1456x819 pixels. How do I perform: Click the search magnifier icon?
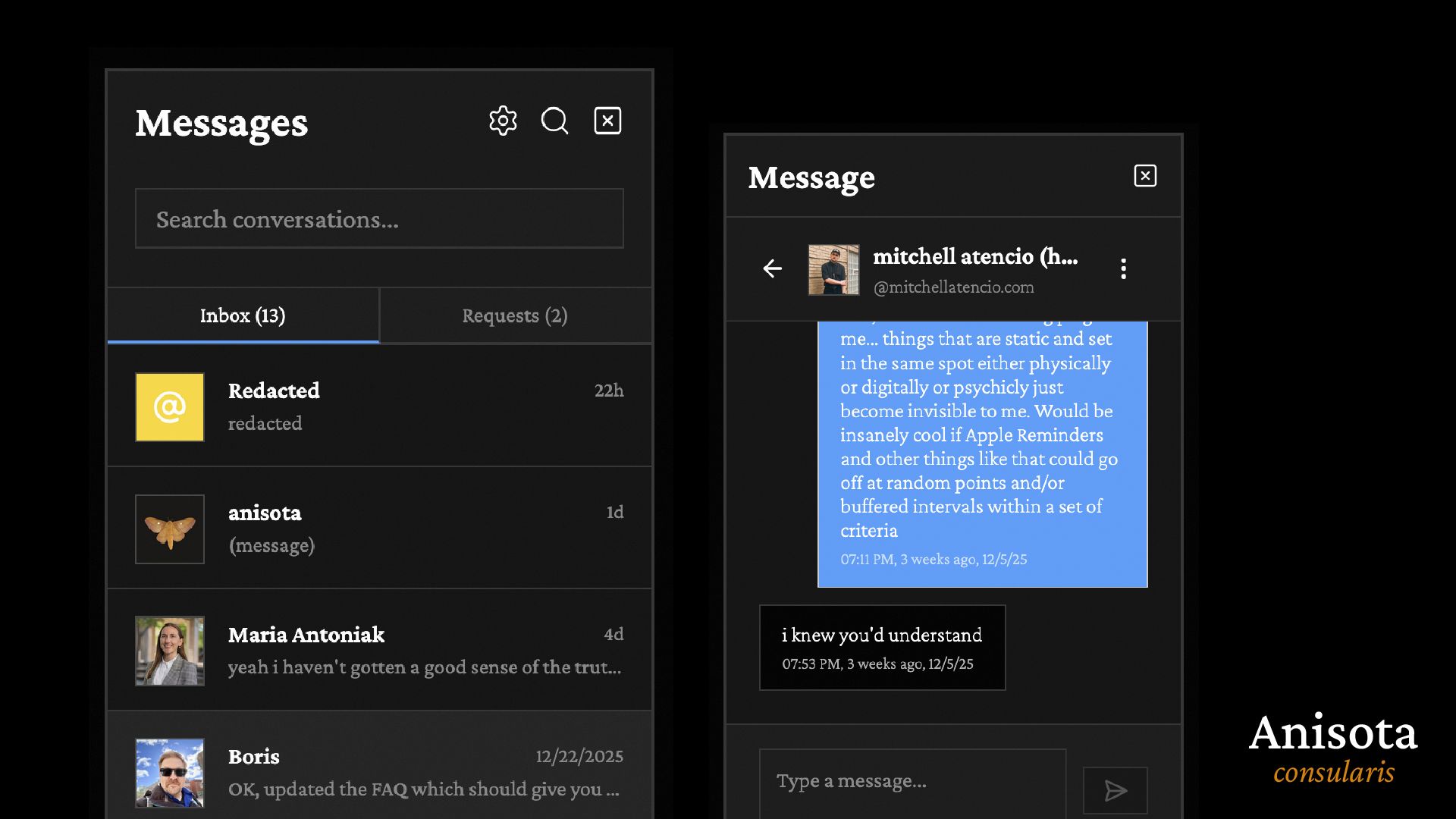tap(554, 121)
